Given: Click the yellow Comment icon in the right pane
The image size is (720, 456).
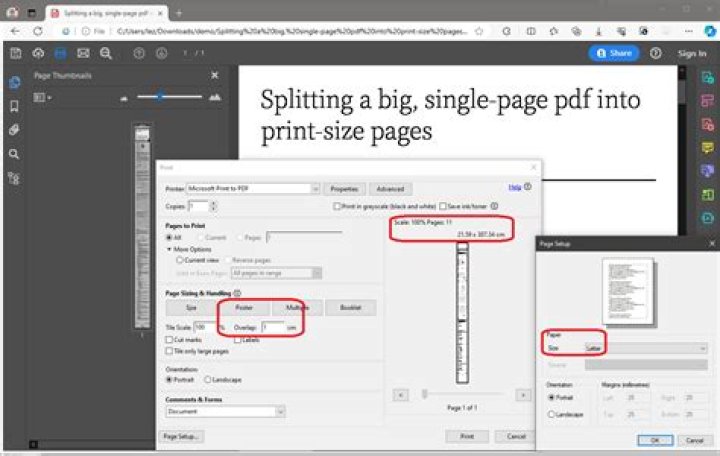Looking at the screenshot, I should [x=708, y=147].
